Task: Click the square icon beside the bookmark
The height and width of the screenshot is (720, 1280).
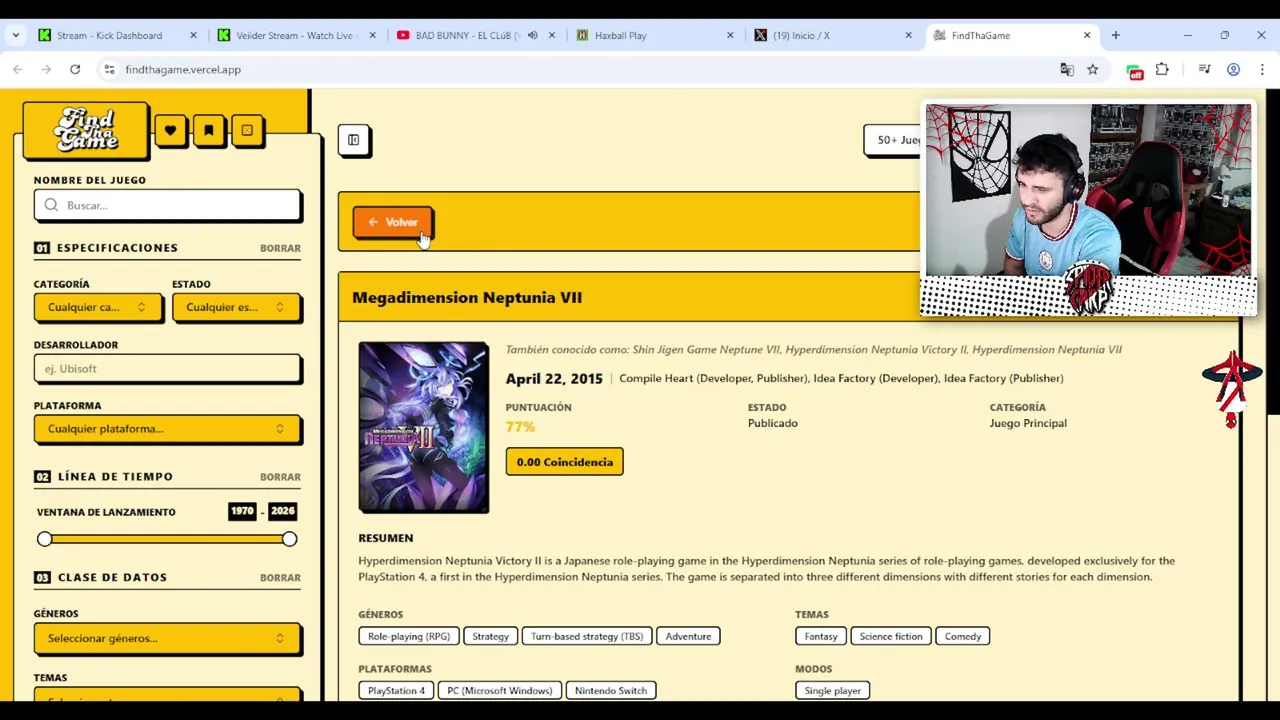Action: (x=247, y=130)
